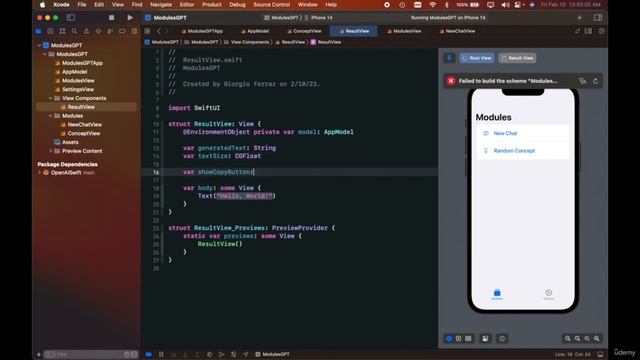Select the Result View preview

coord(517,58)
